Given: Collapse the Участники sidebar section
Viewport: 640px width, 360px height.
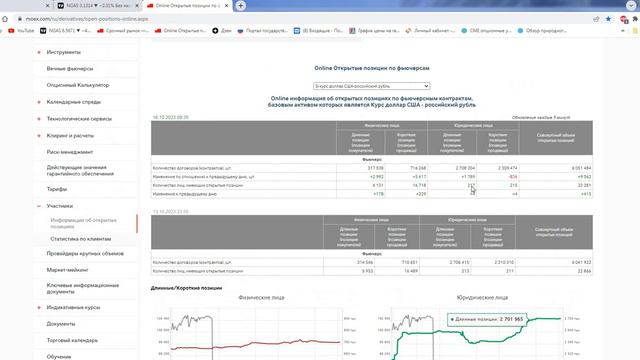Looking at the screenshot, I should [x=39, y=206].
